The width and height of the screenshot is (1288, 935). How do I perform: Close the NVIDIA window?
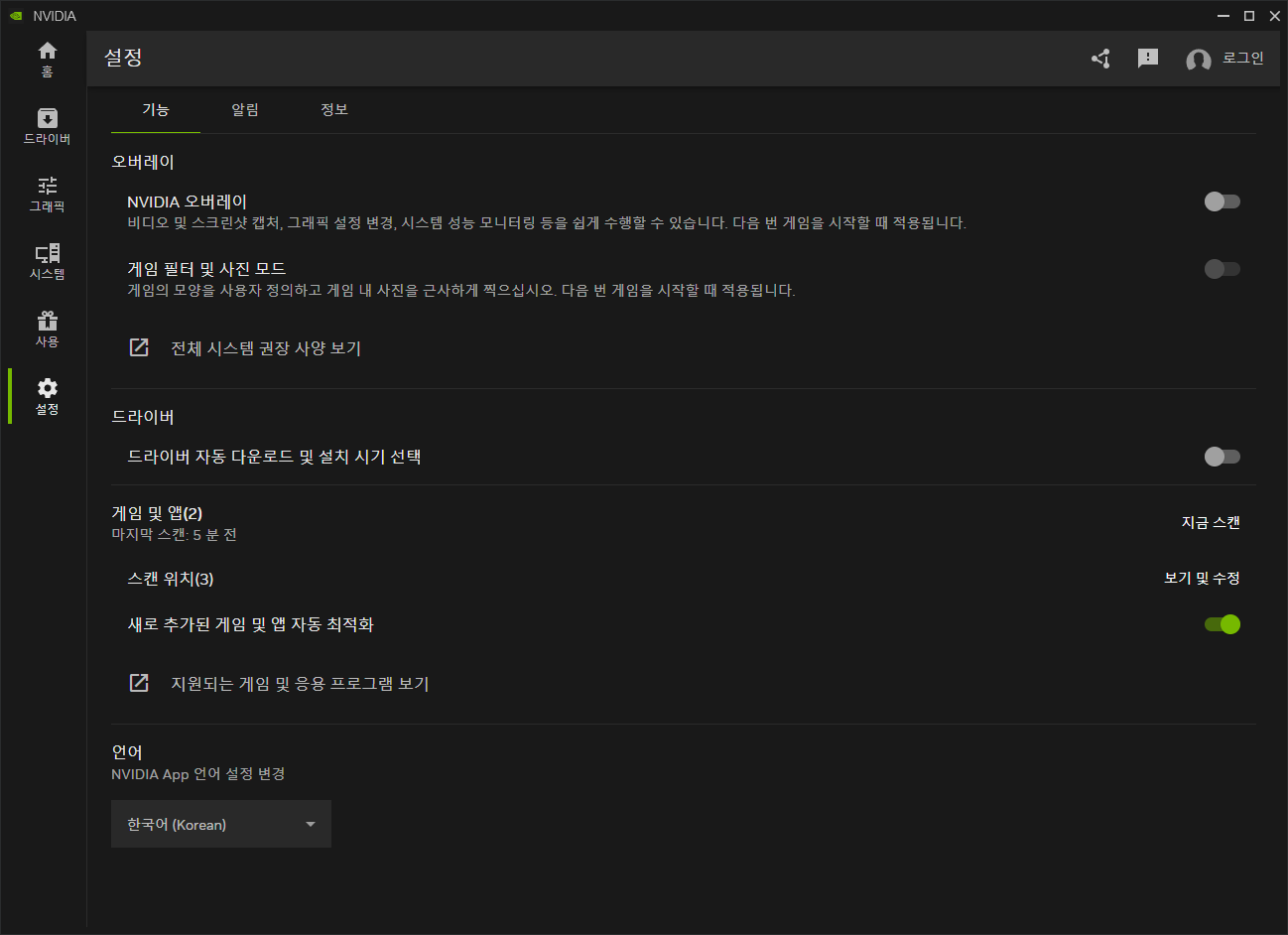click(1275, 16)
